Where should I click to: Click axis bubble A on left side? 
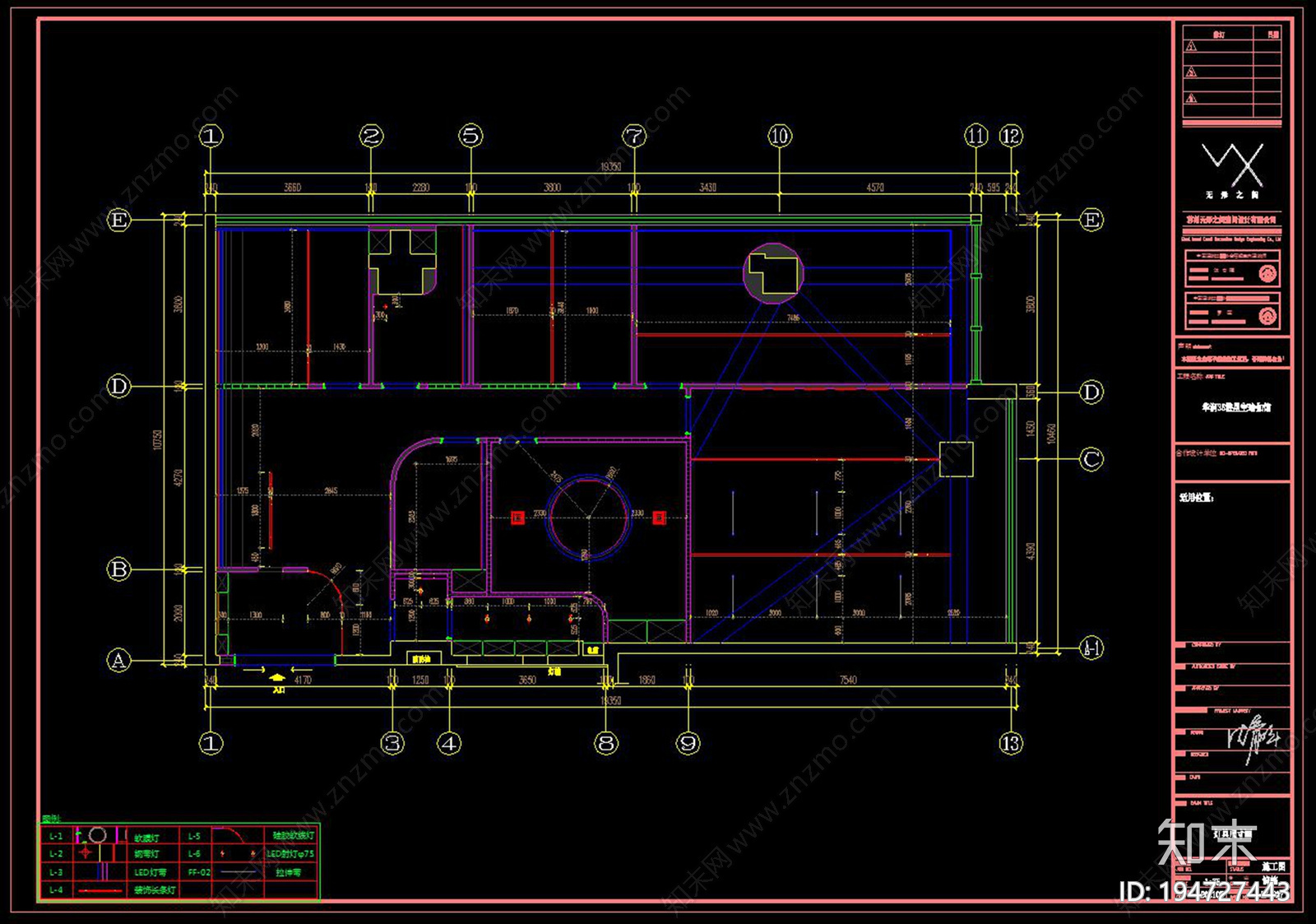119,660
